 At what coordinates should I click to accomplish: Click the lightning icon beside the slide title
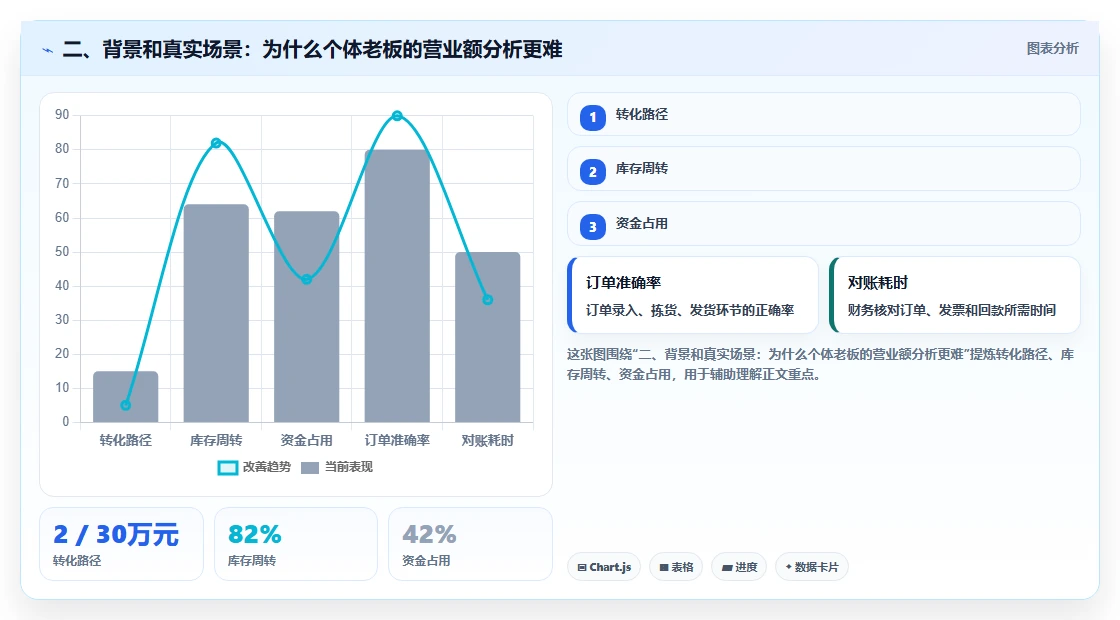(x=48, y=50)
